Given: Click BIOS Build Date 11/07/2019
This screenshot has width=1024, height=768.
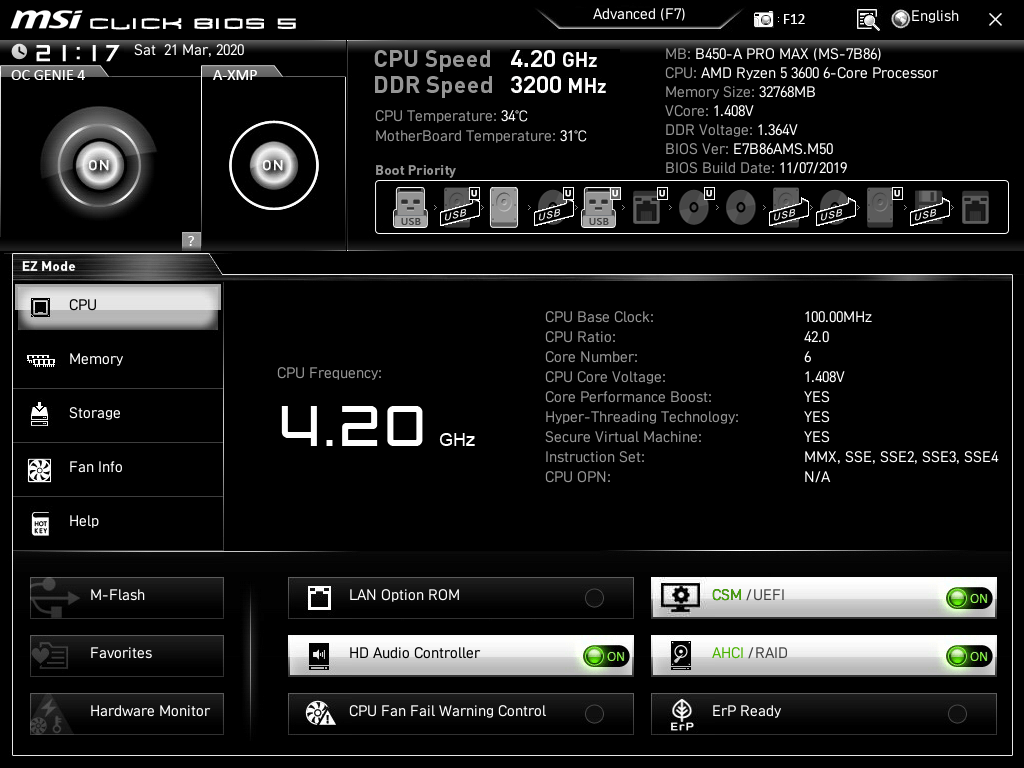Looking at the screenshot, I should click(813, 168).
